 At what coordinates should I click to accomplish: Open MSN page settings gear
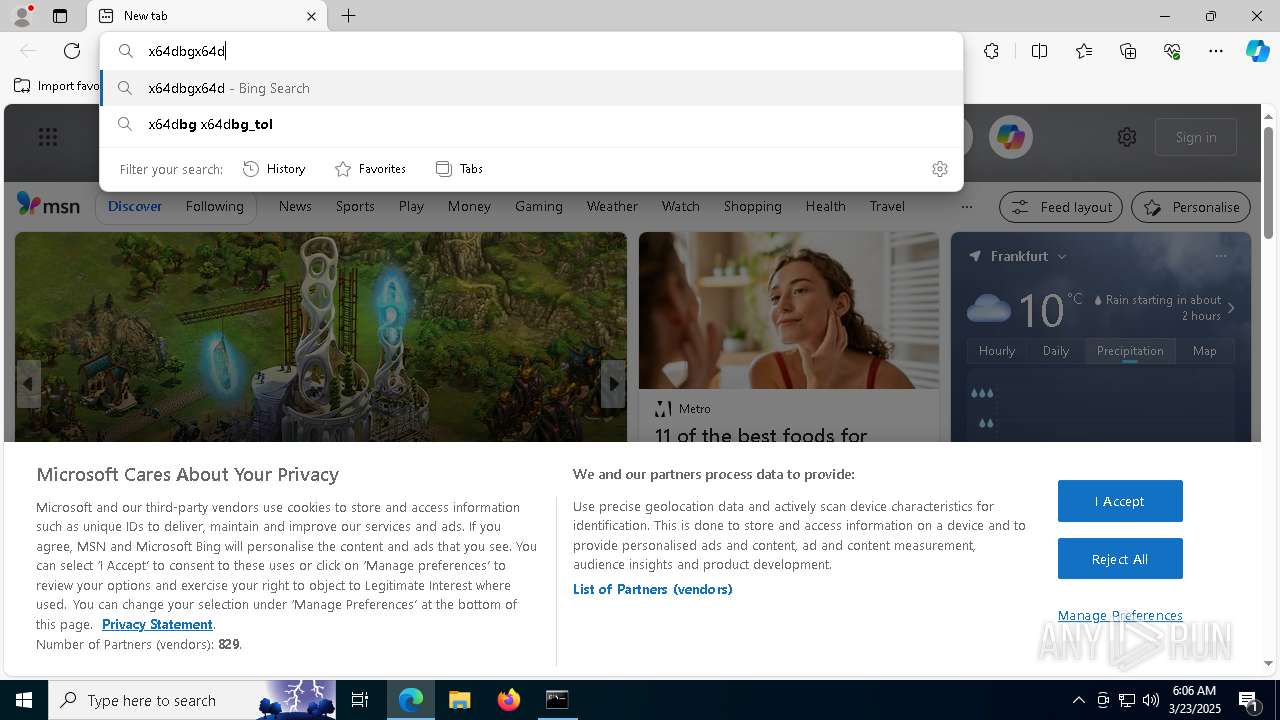click(x=1127, y=137)
